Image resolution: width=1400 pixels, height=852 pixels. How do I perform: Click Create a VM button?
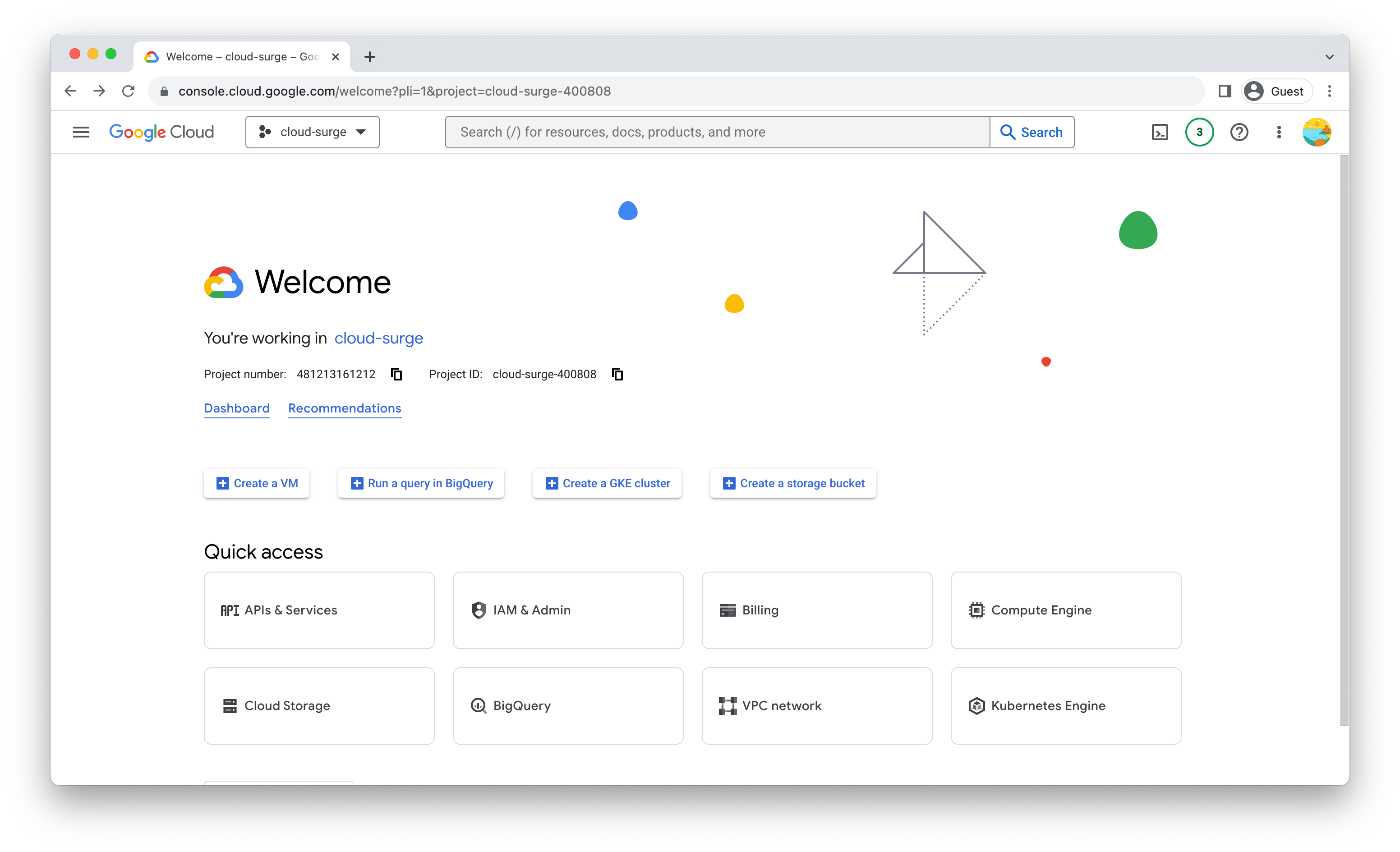click(257, 483)
